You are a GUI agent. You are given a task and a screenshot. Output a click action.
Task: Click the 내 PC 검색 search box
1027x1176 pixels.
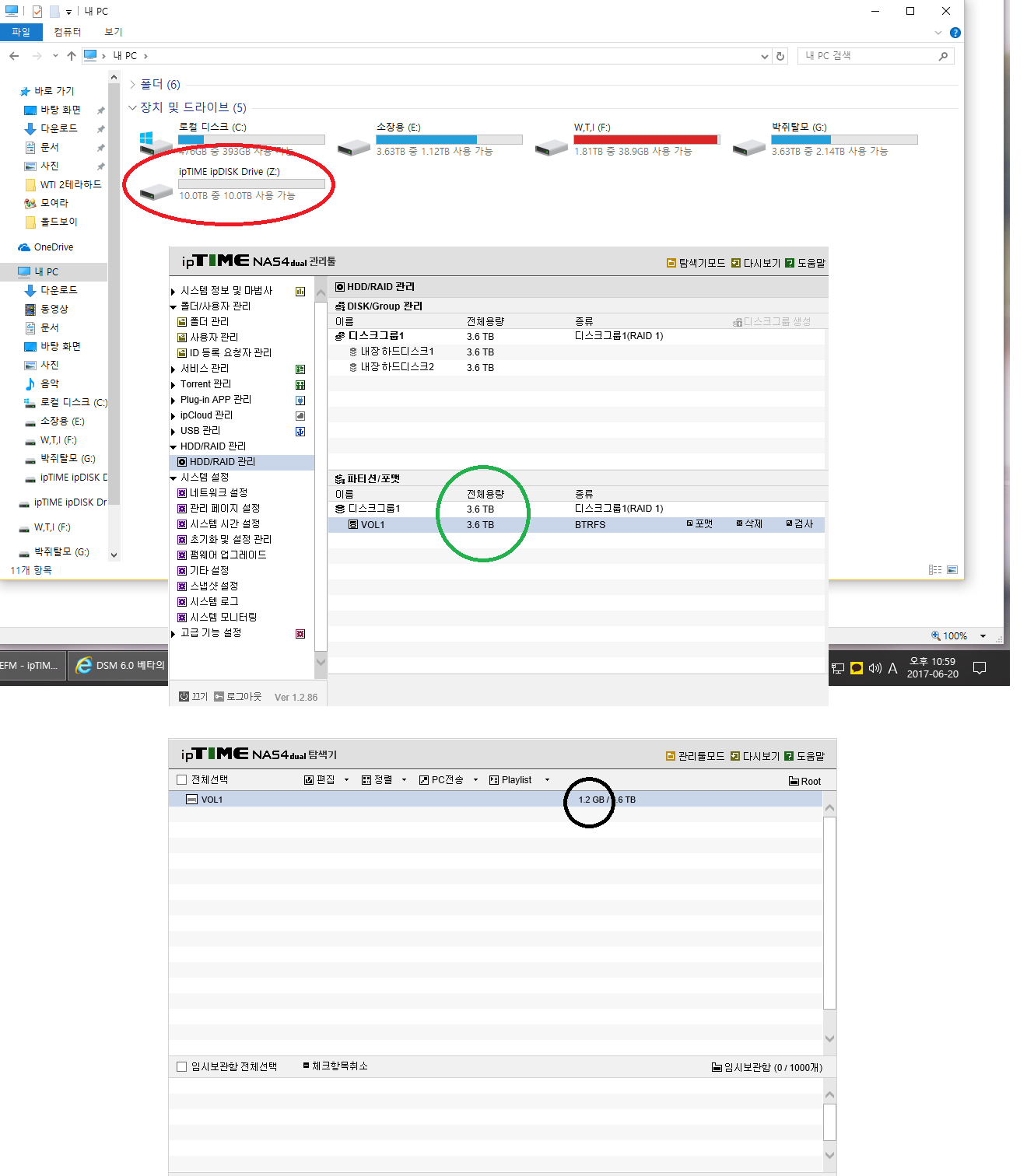click(875, 56)
